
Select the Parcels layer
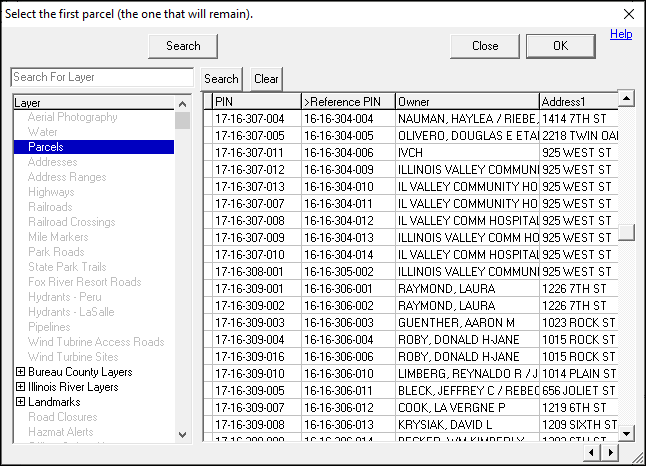coord(46,147)
